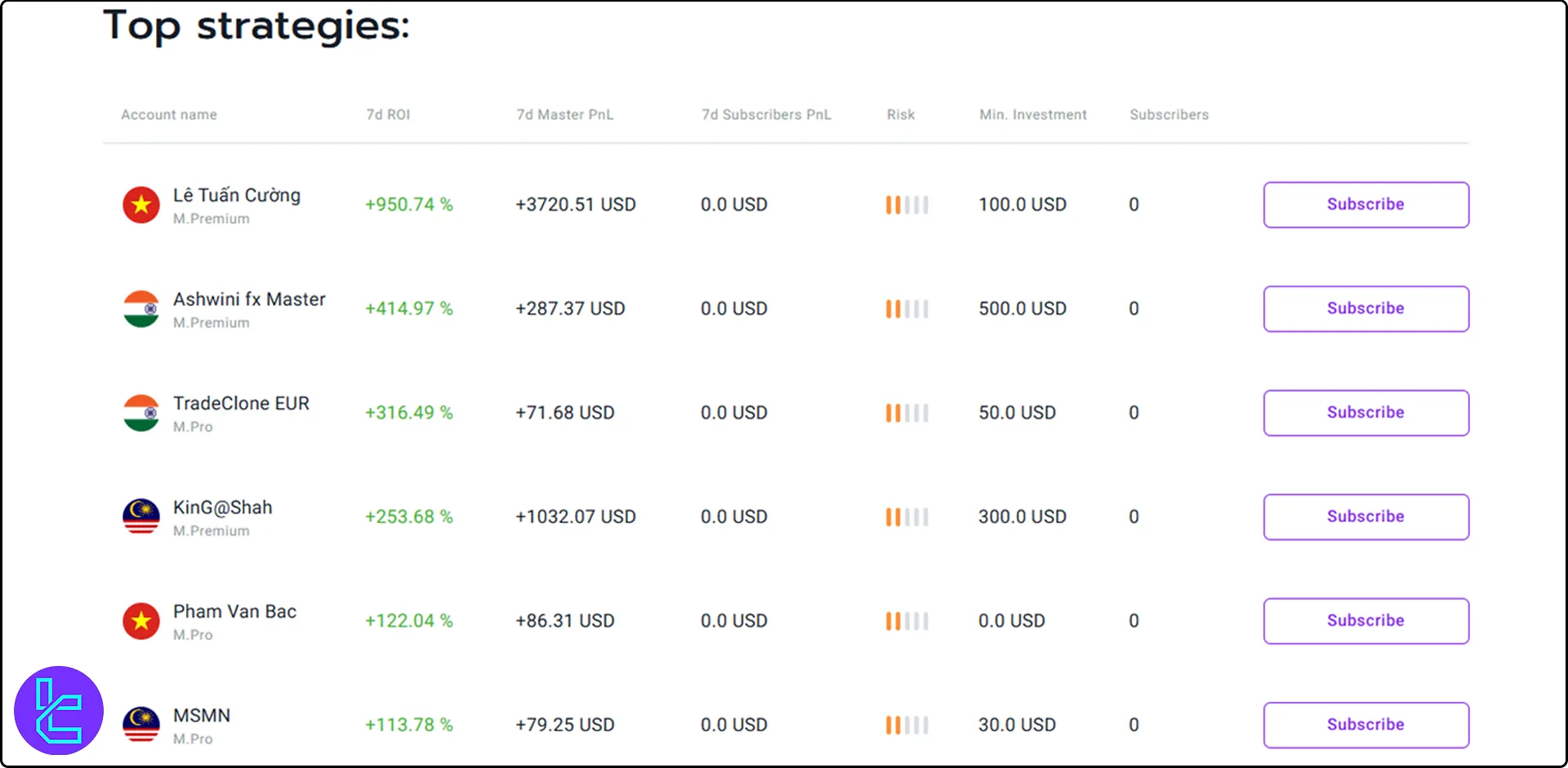
Task: Subscribe to Pham Van Bac strategy
Action: click(x=1366, y=621)
